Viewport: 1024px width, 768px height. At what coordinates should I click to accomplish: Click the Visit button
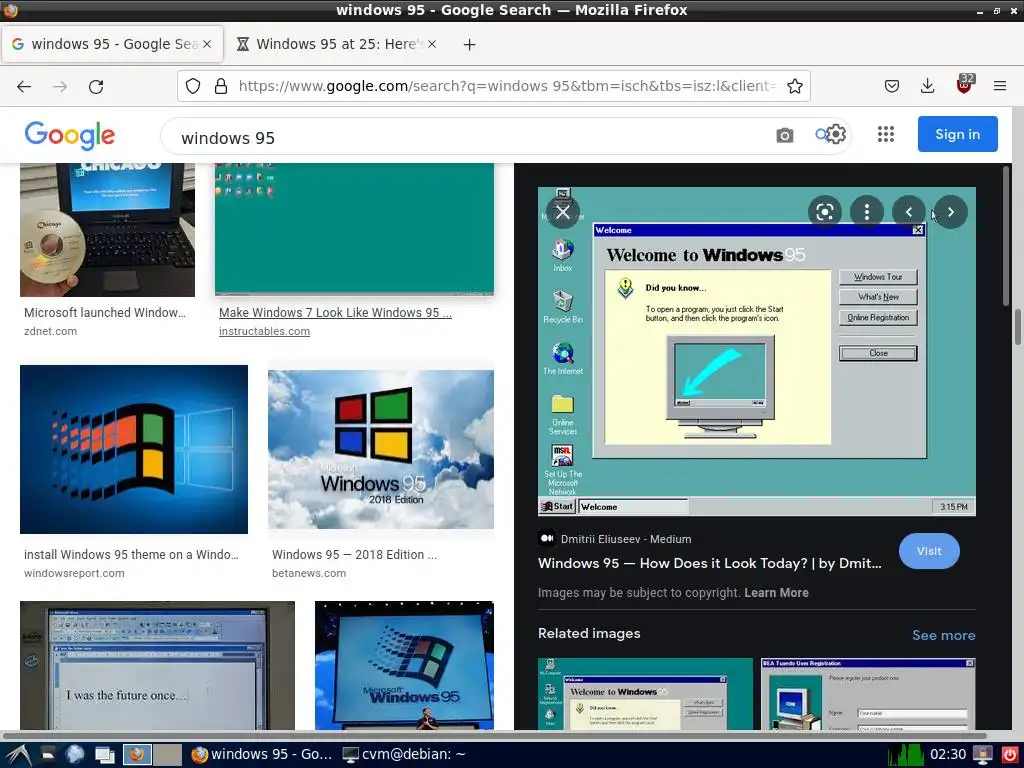click(x=929, y=551)
